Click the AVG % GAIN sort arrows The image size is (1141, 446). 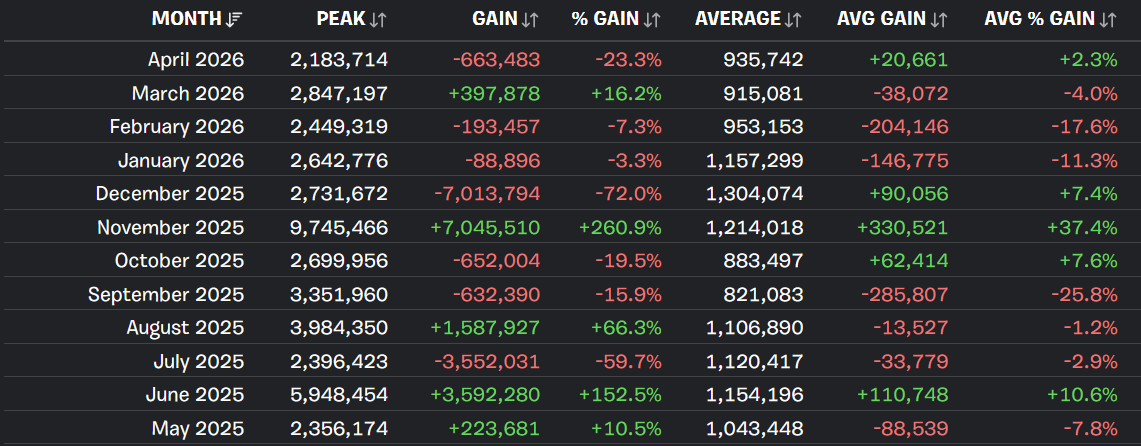(x=1108, y=20)
